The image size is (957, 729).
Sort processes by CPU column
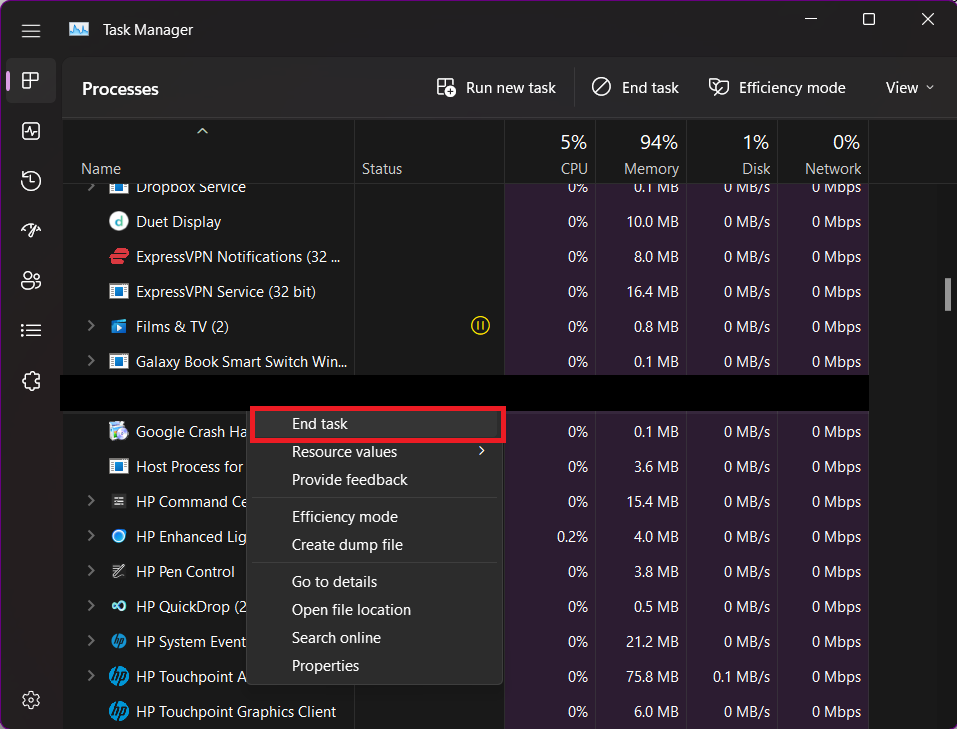tap(550, 152)
